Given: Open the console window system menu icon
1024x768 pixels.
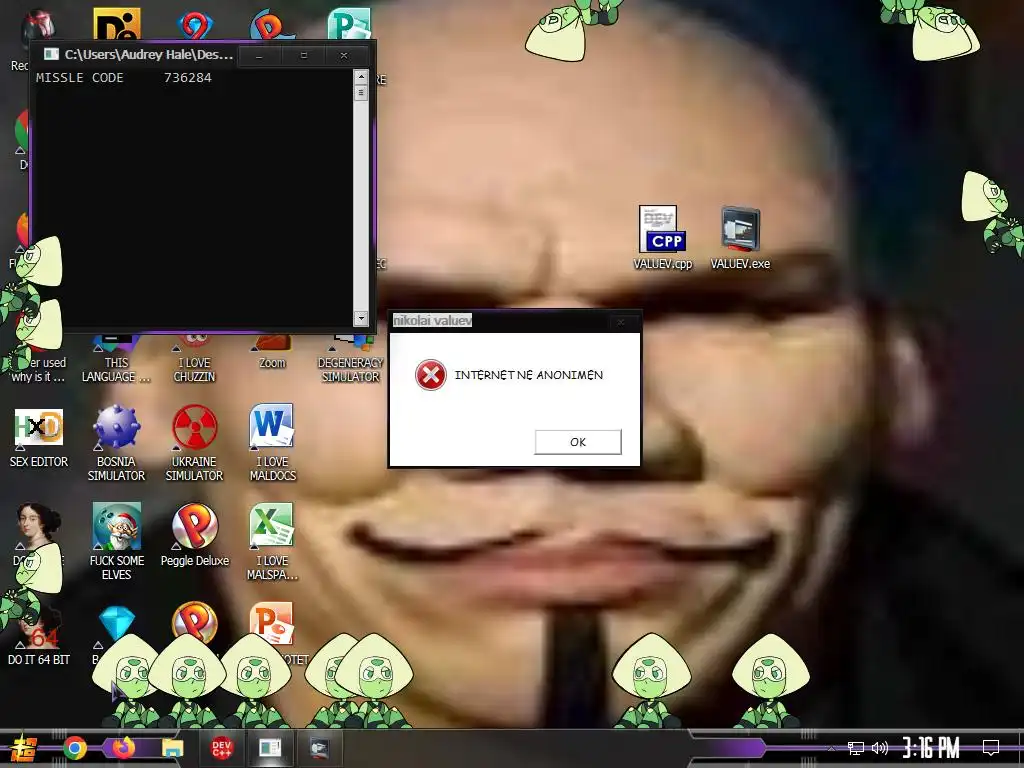Looking at the screenshot, I should tap(51, 55).
